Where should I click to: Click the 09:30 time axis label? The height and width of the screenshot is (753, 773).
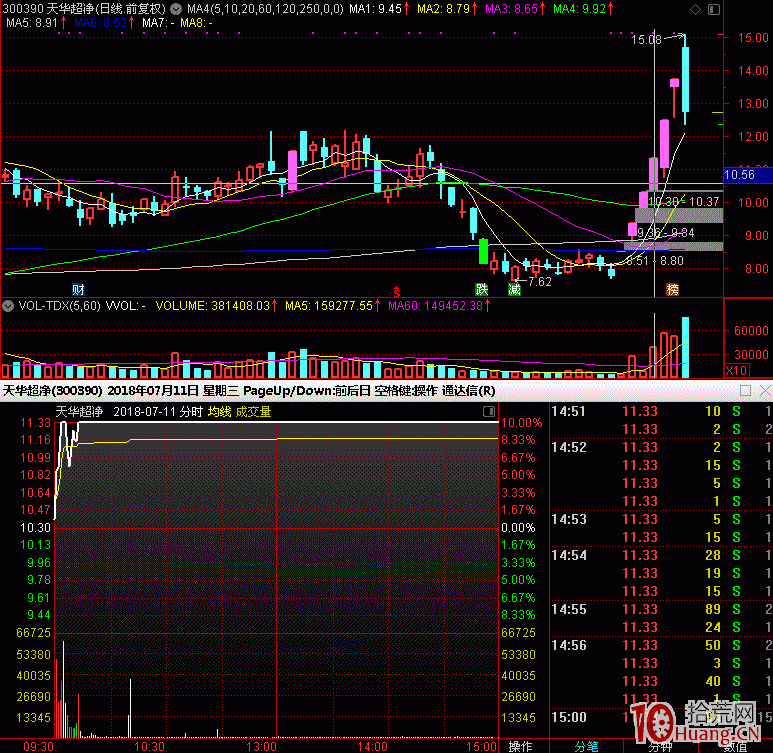pos(38,747)
